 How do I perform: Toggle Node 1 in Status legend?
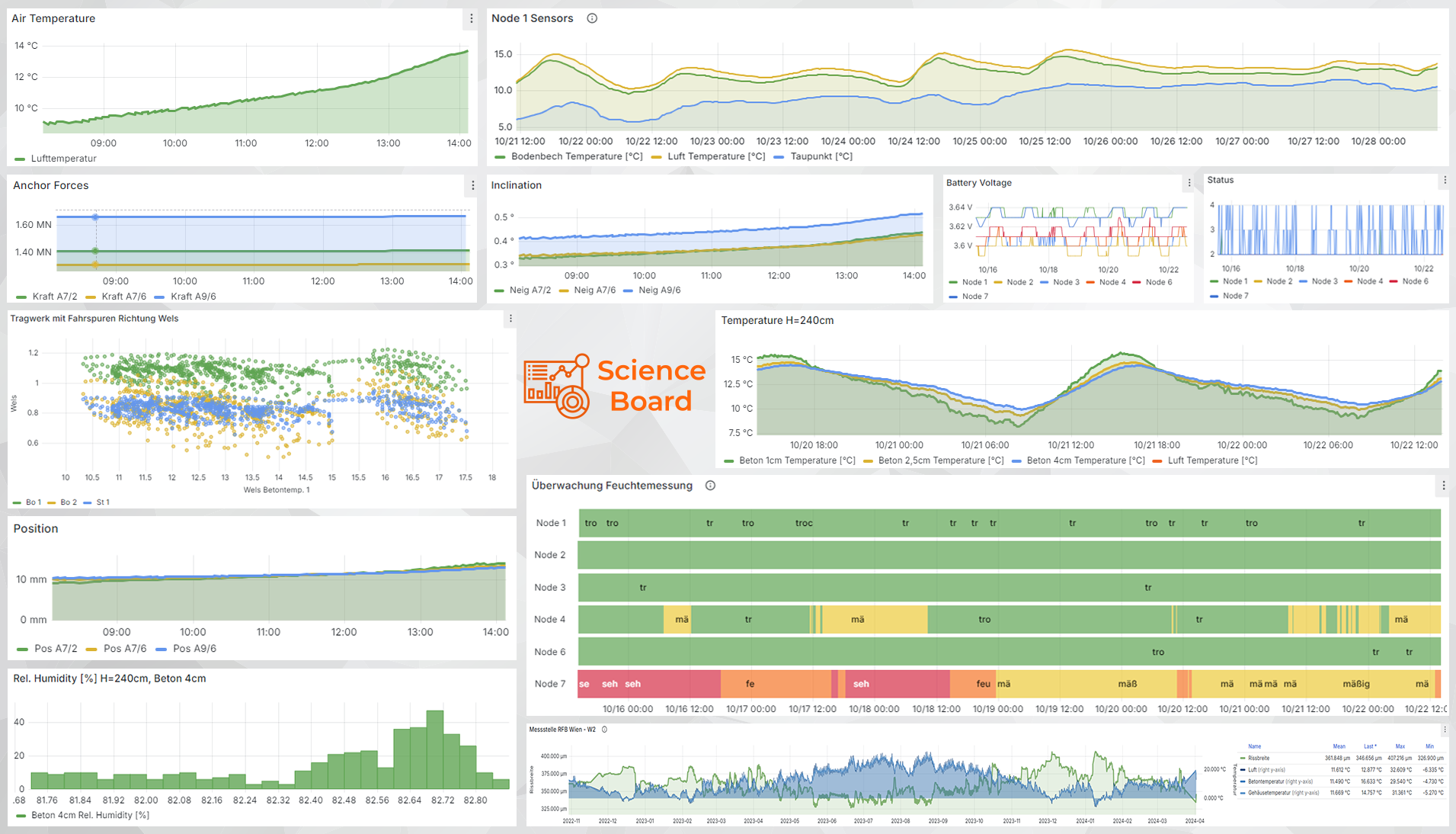coord(1228,281)
